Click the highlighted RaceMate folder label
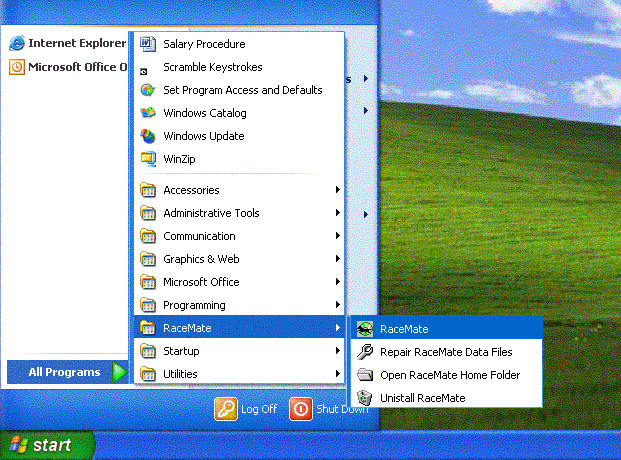The height and width of the screenshot is (460, 621). pyautogui.click(x=187, y=328)
